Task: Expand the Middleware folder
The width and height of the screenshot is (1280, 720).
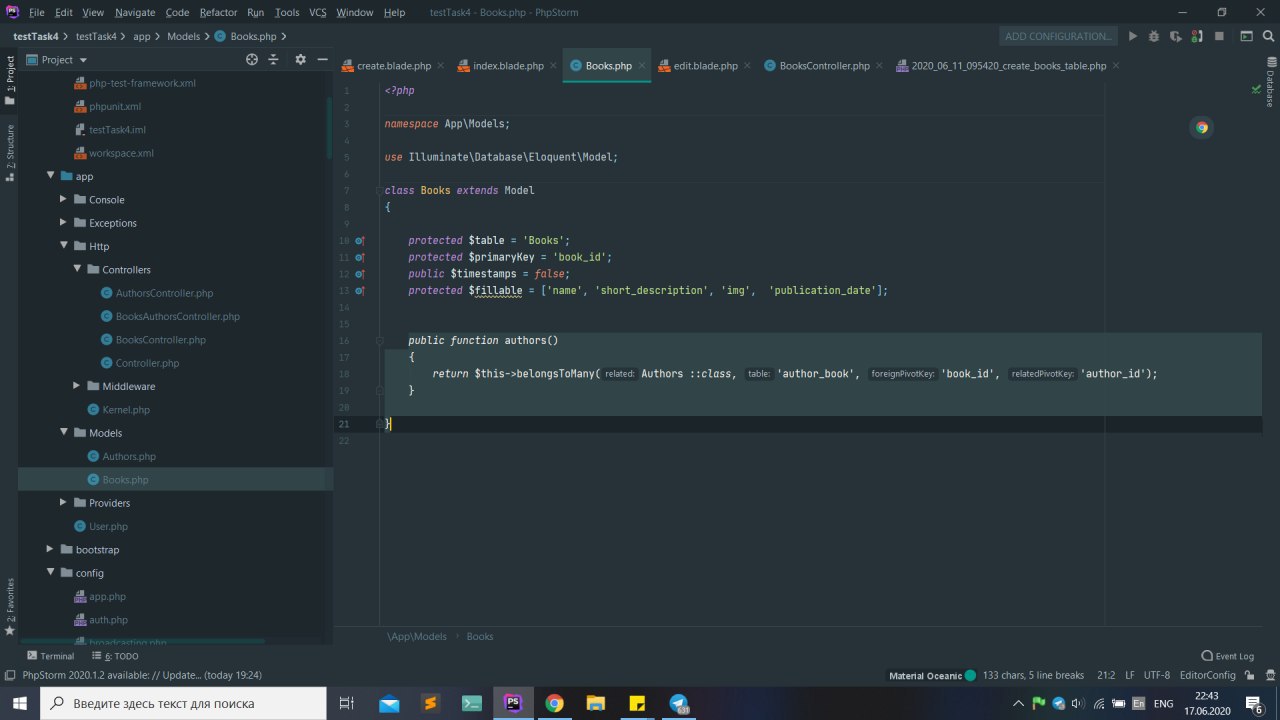Action: 78,386
